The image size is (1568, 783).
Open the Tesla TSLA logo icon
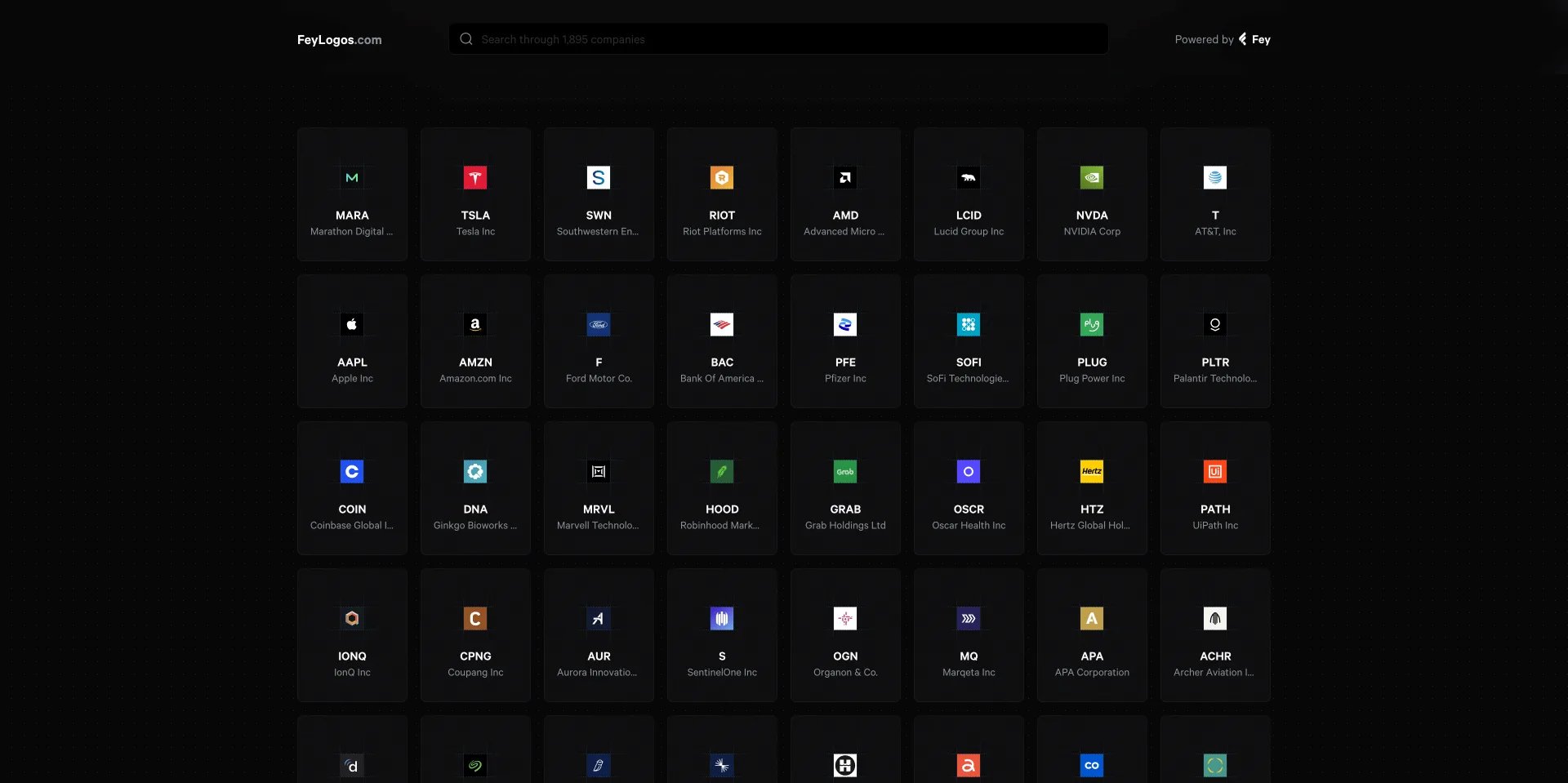pos(475,177)
